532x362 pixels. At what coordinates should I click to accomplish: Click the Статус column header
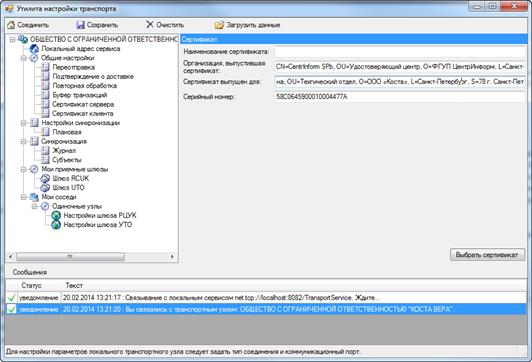tap(31, 285)
